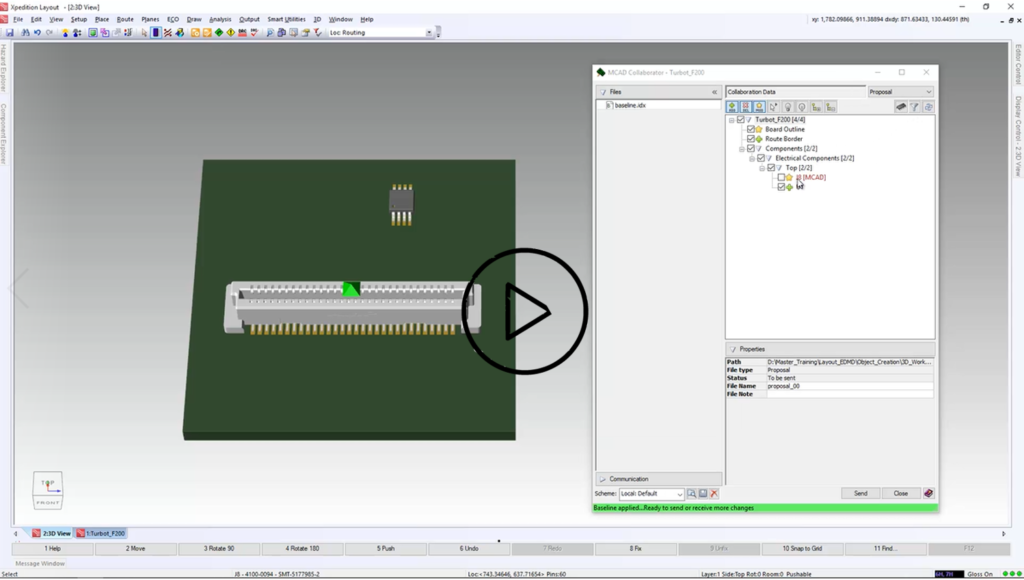This screenshot has height=580, width=1024.
Task: Click the filter funnel icon in Collaborator toolbar
Action: coord(914,107)
